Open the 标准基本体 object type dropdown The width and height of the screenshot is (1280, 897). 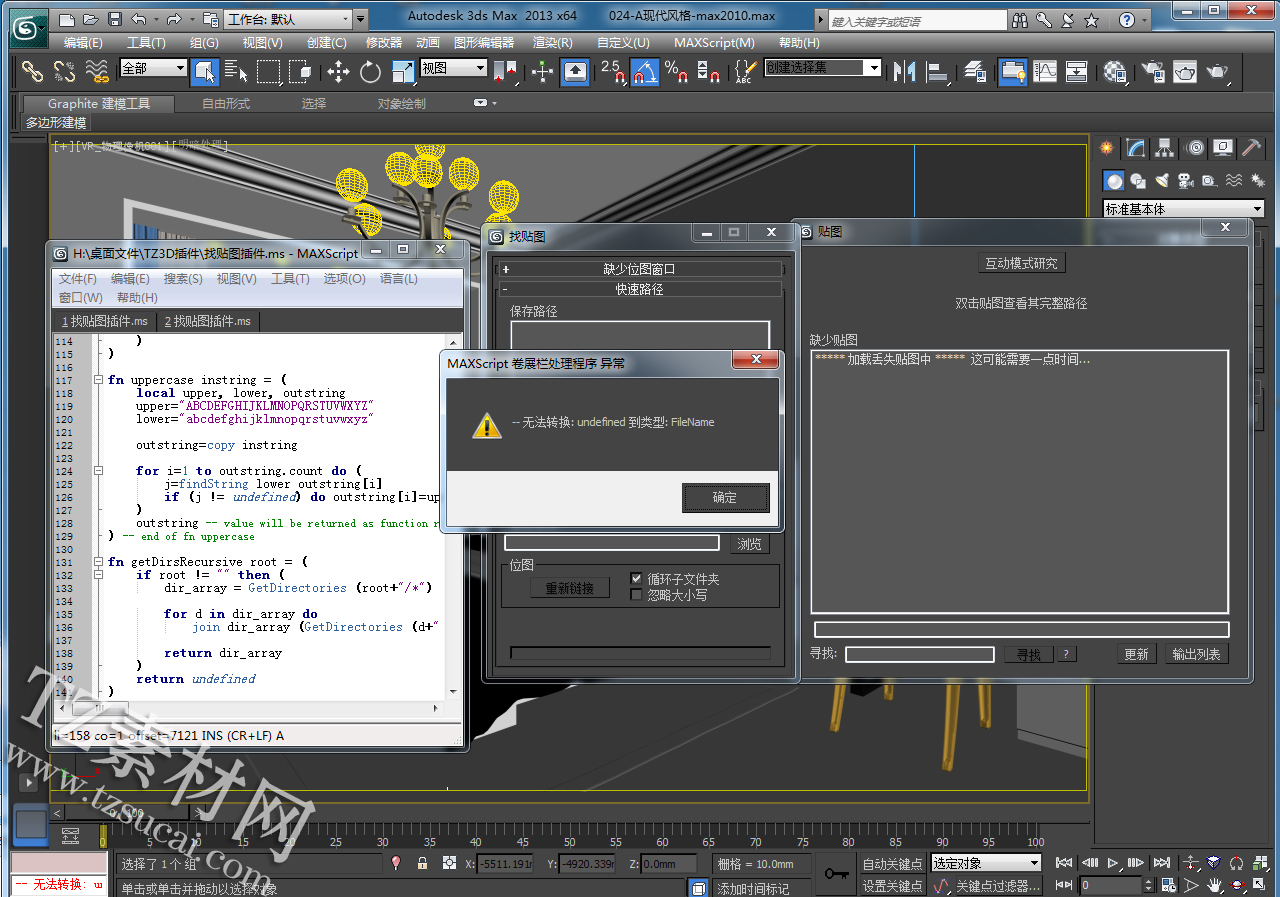coord(1184,209)
